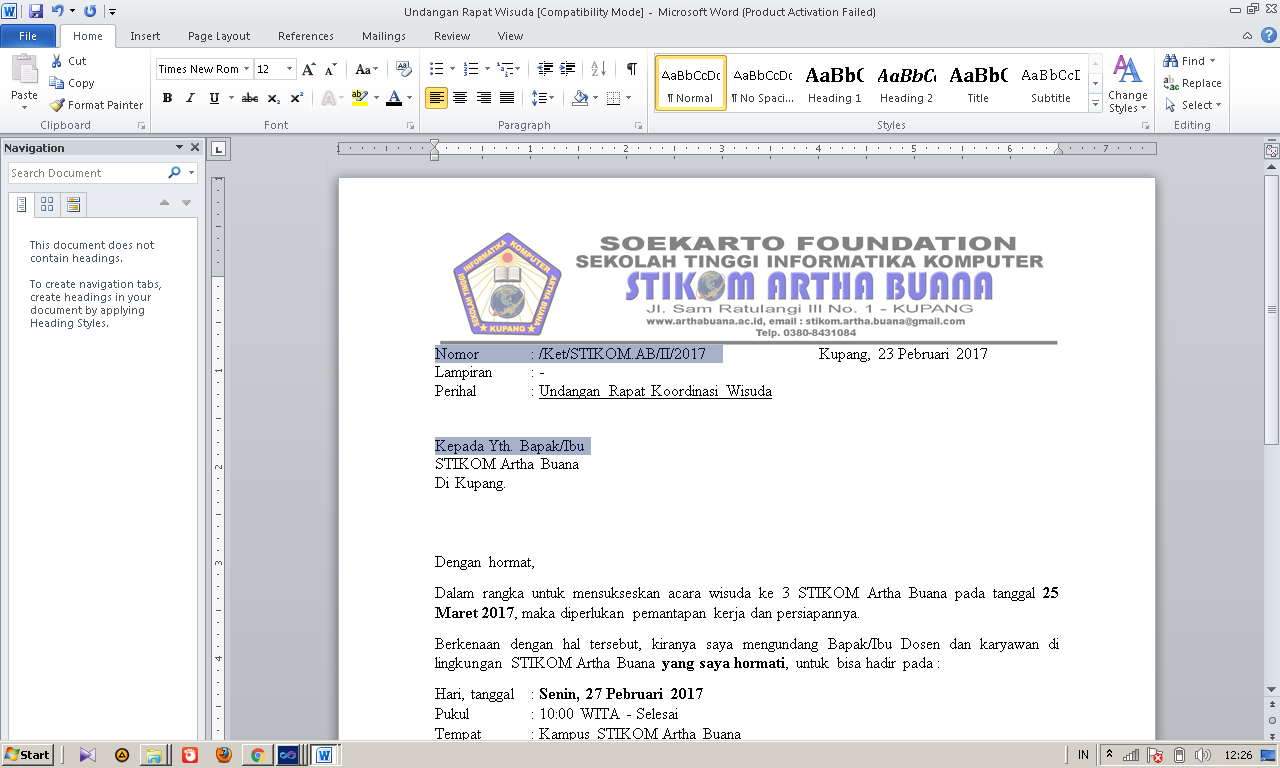
Task: Apply strikethrough to selected text
Action: coord(248,98)
